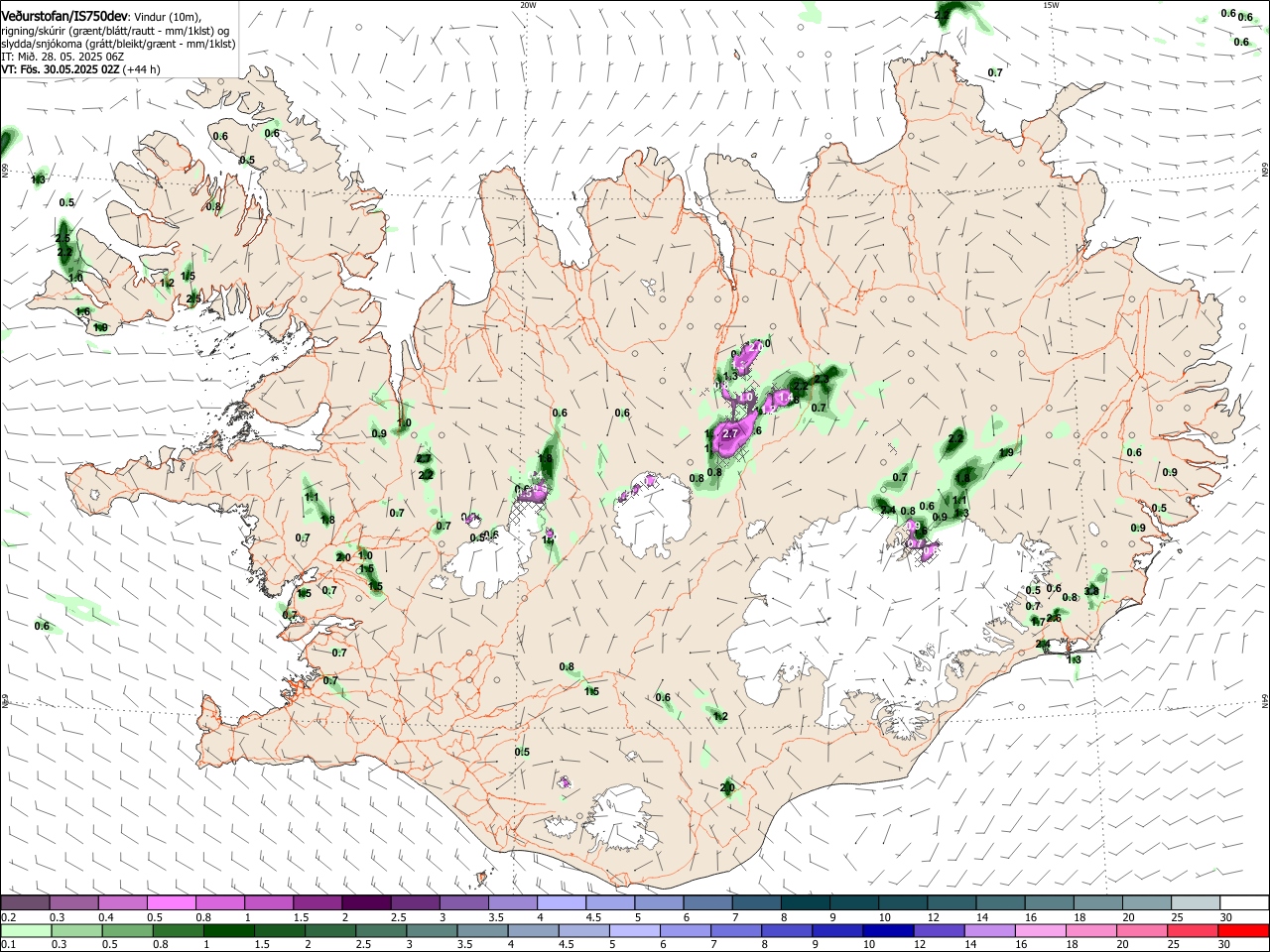This screenshot has width=1270, height=952.
Task: Click the white upper swatch labeled 30
Action: 1245,902
